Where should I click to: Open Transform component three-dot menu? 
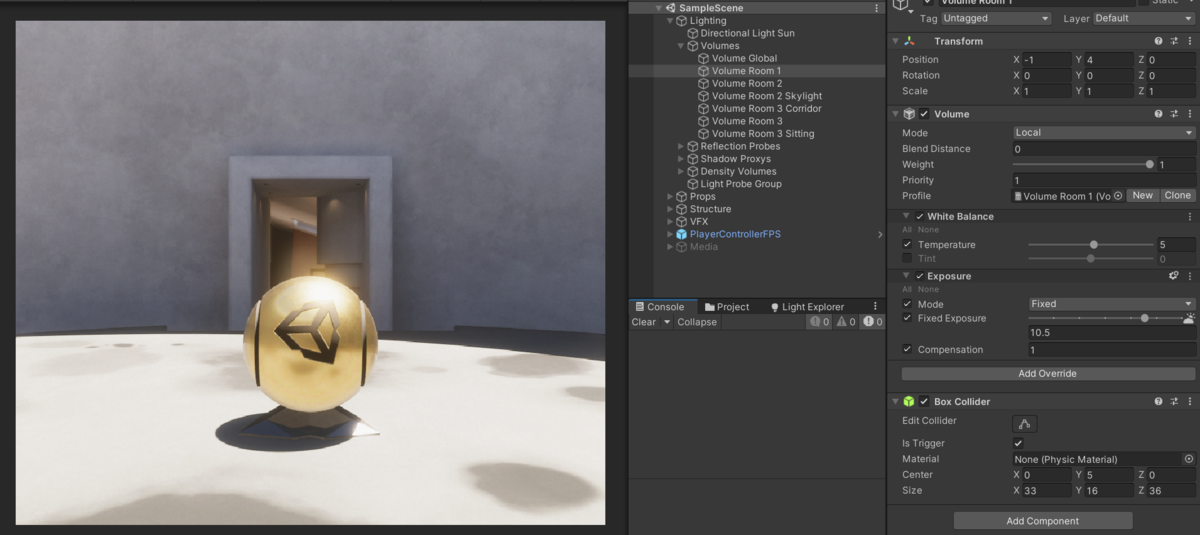[x=1190, y=41]
